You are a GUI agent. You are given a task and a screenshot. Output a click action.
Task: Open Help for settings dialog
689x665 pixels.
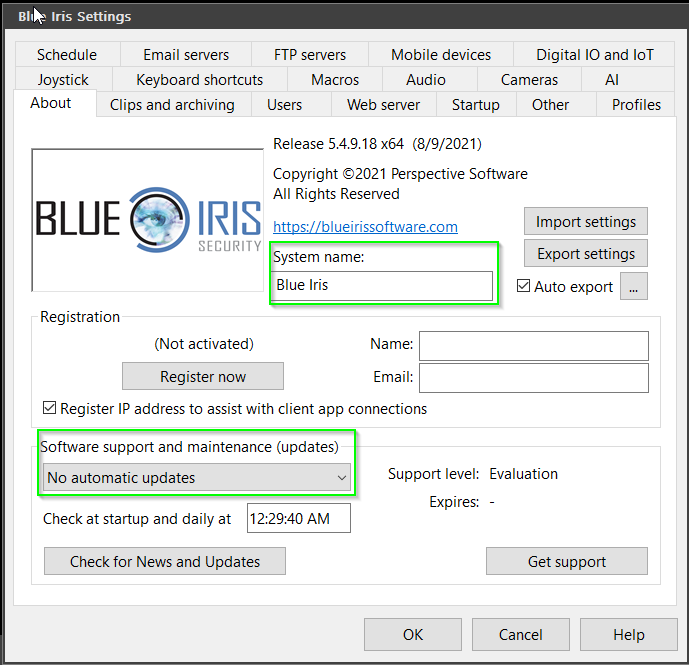click(x=629, y=635)
